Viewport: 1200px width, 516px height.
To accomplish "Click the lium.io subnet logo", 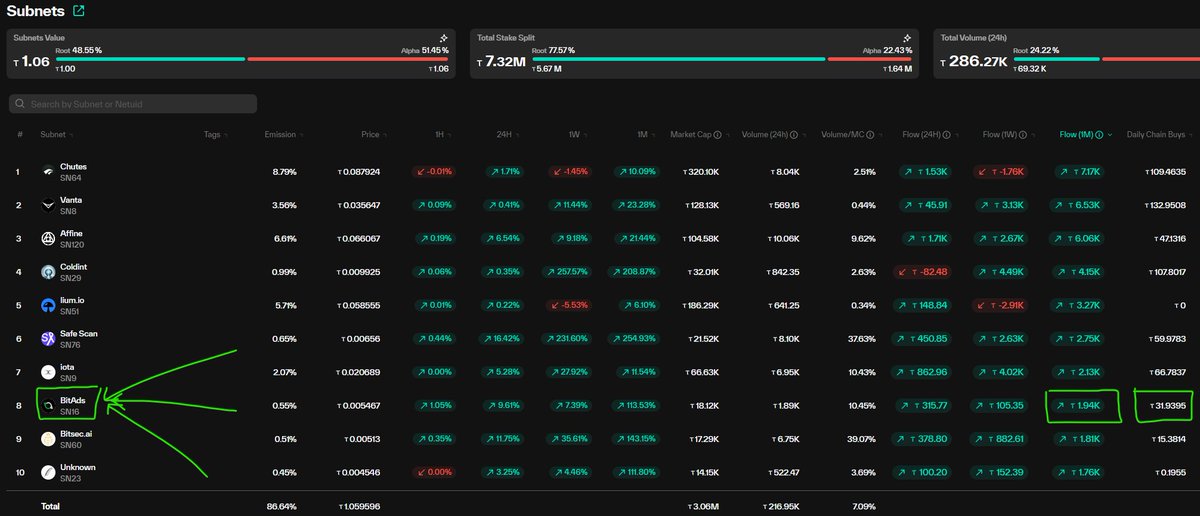I will click(x=48, y=305).
